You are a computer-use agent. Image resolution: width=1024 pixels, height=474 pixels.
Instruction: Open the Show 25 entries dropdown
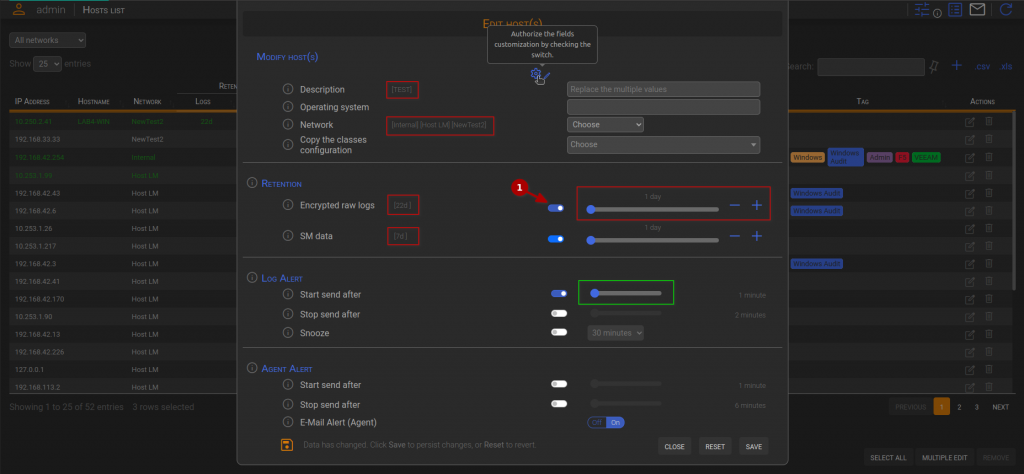[x=47, y=64]
